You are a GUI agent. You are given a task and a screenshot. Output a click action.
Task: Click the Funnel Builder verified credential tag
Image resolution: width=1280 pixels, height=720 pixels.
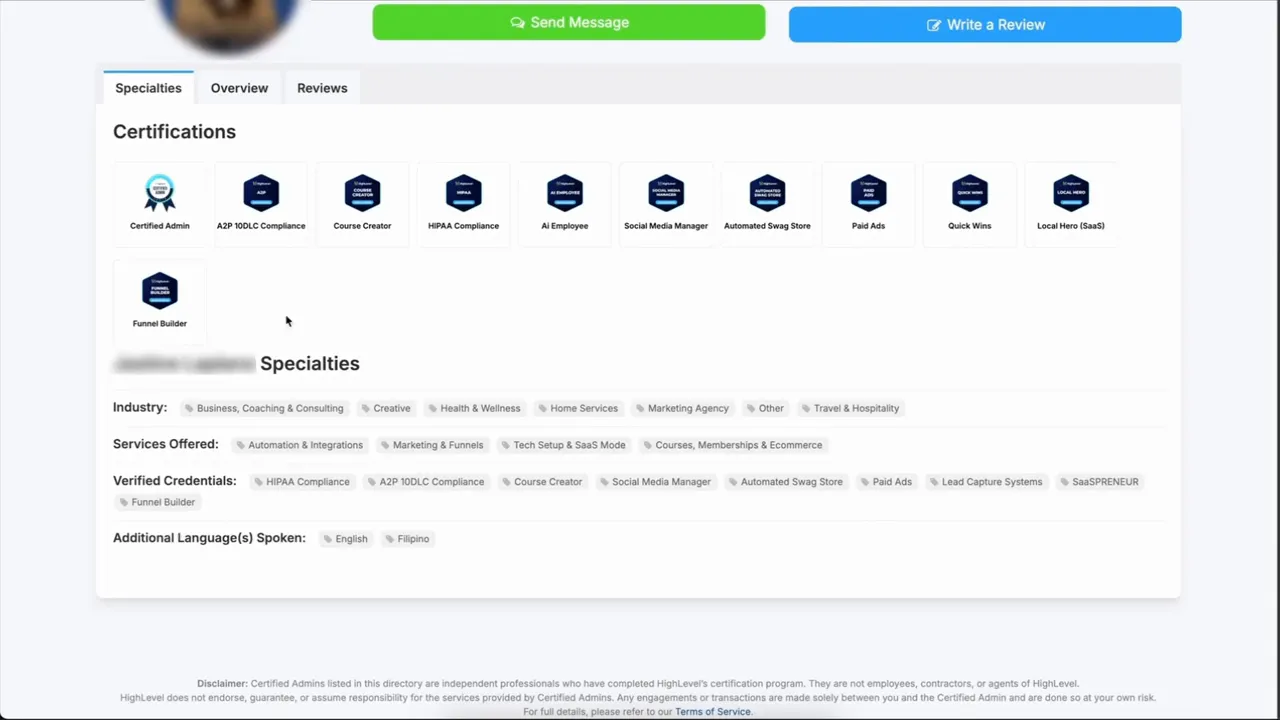(157, 502)
